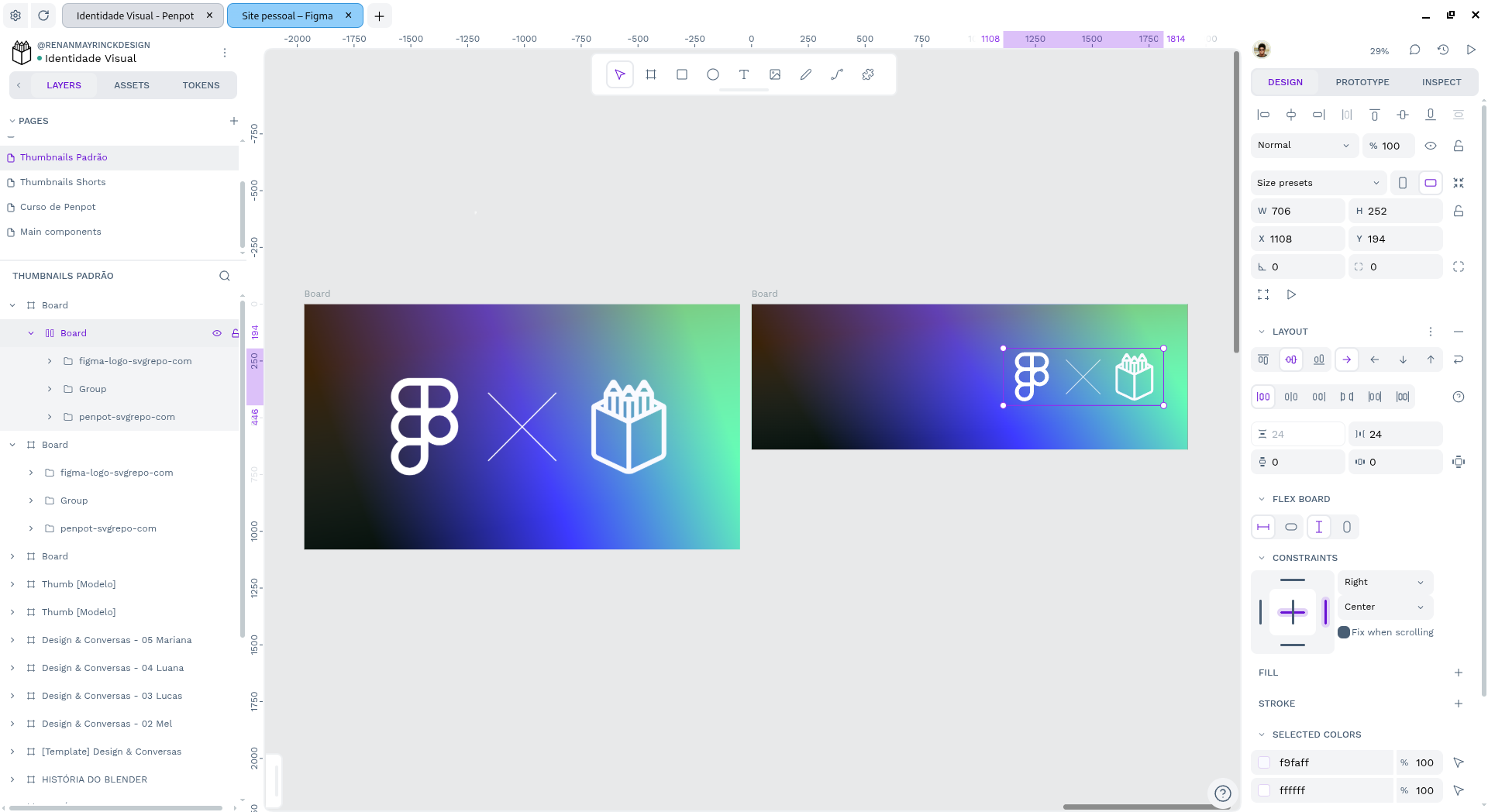The height and width of the screenshot is (812, 1488).
Task: Select the Pen/path tool
Action: tap(806, 74)
